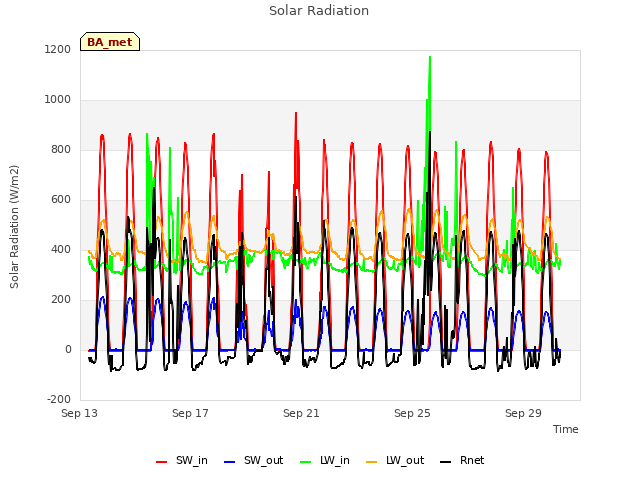This screenshot has width=640, height=480.
Task: Click the orange LW_out legend swatch
Action: coord(372,462)
